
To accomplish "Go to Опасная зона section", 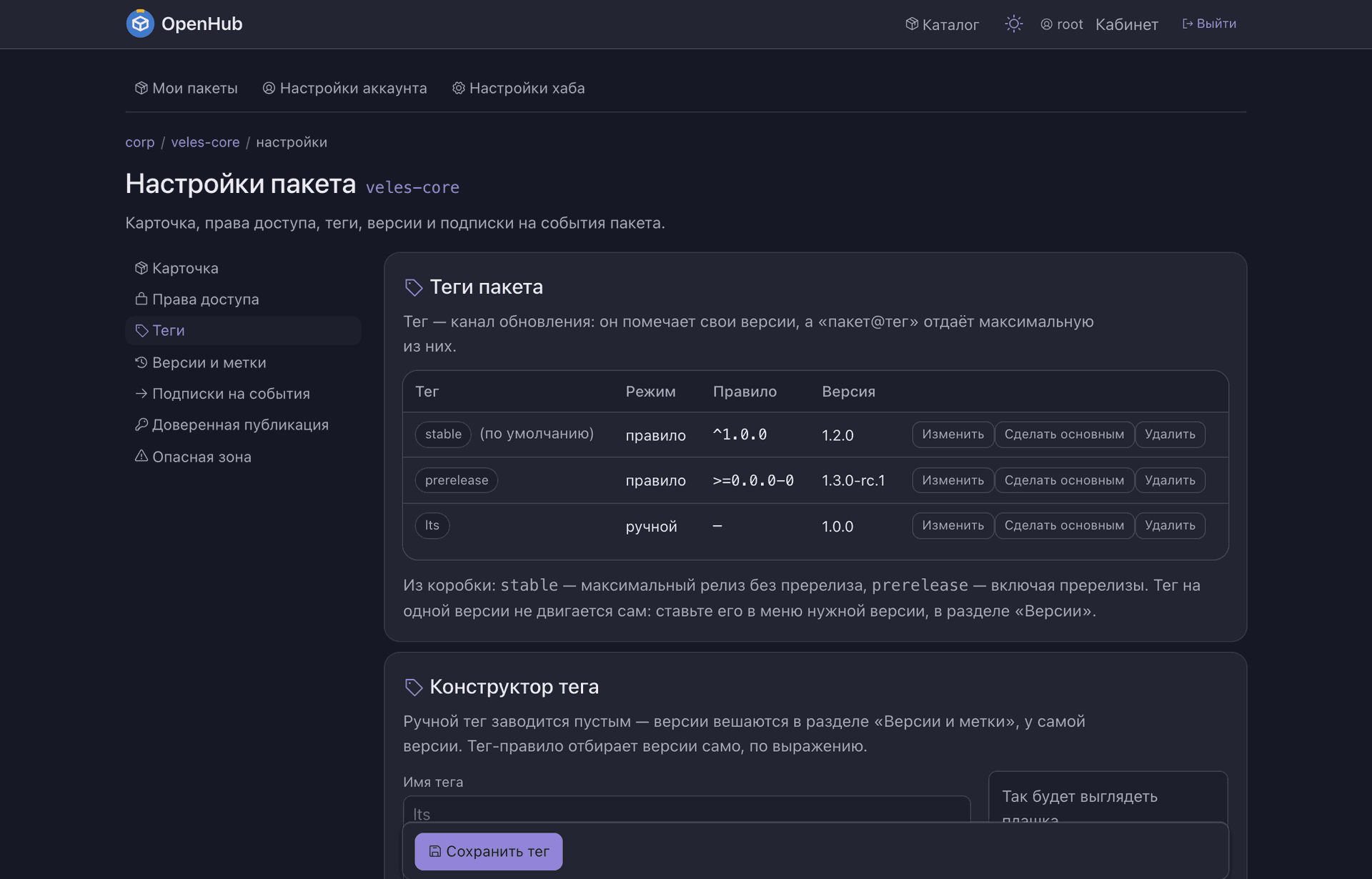I will coord(243,456).
